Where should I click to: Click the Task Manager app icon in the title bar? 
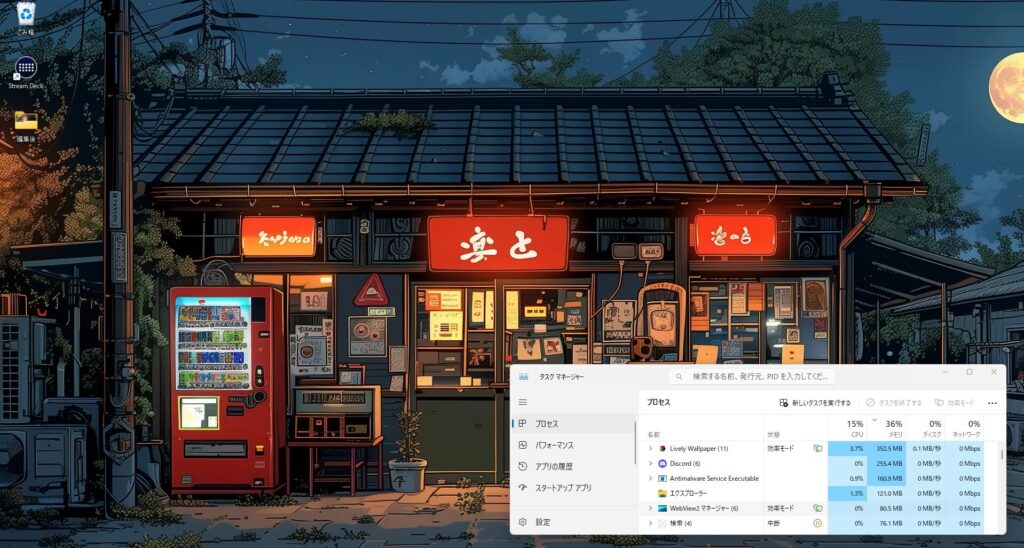(x=524, y=377)
